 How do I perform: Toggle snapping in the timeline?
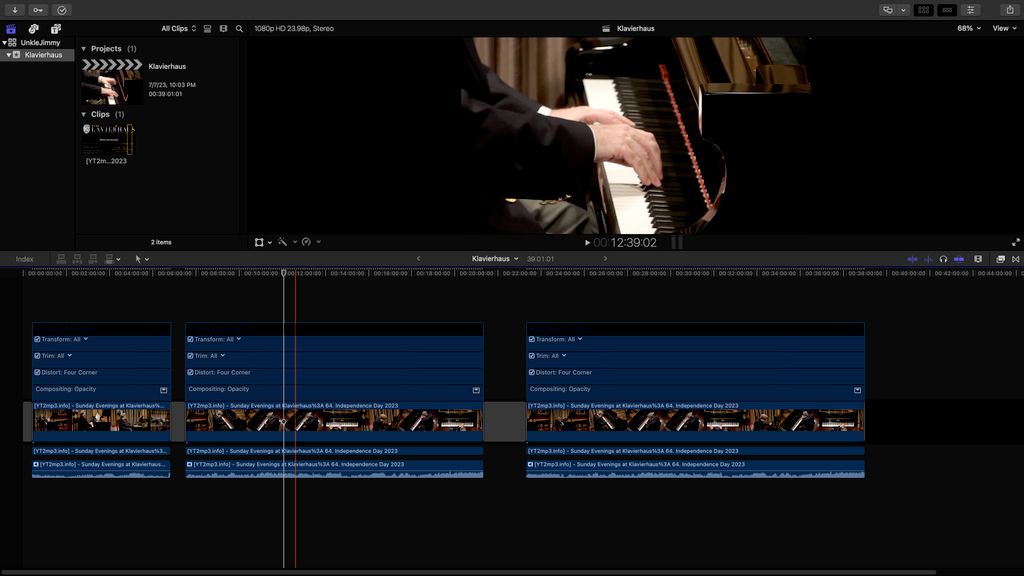(x=959, y=259)
